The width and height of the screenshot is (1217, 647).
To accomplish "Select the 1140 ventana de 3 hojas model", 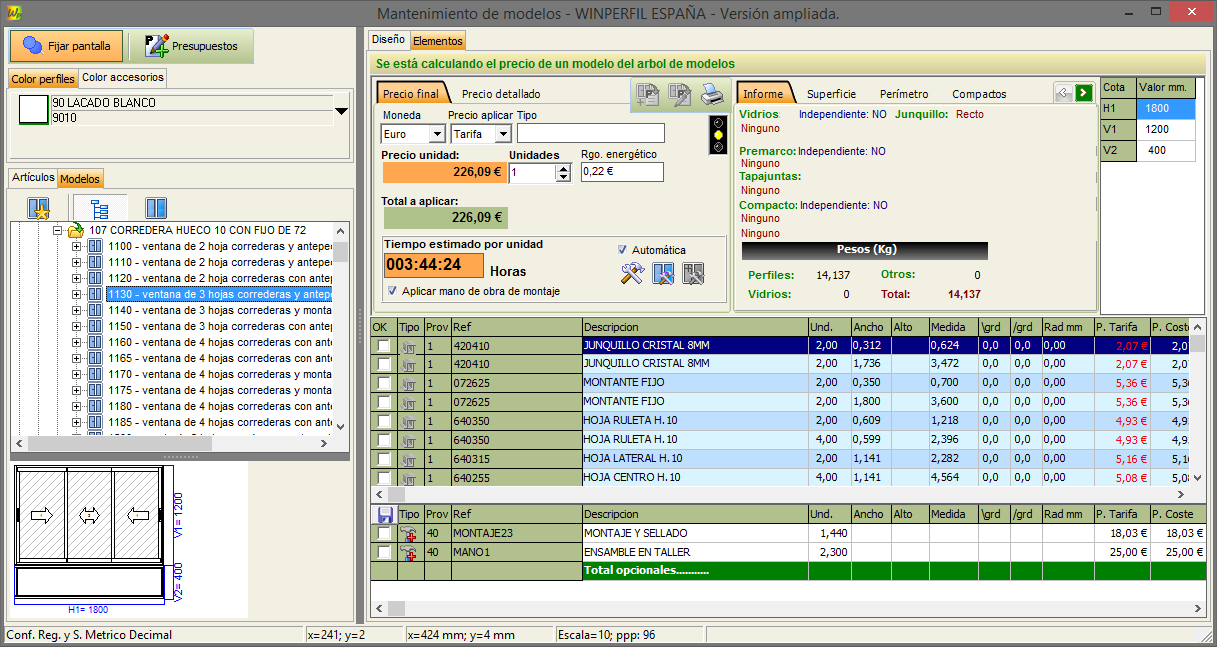I will (x=220, y=310).
